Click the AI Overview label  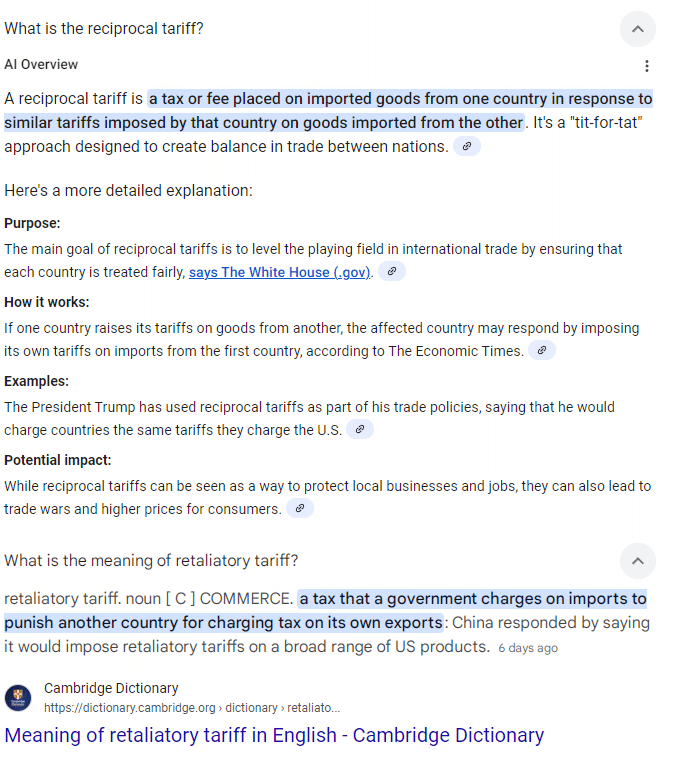pos(41,65)
